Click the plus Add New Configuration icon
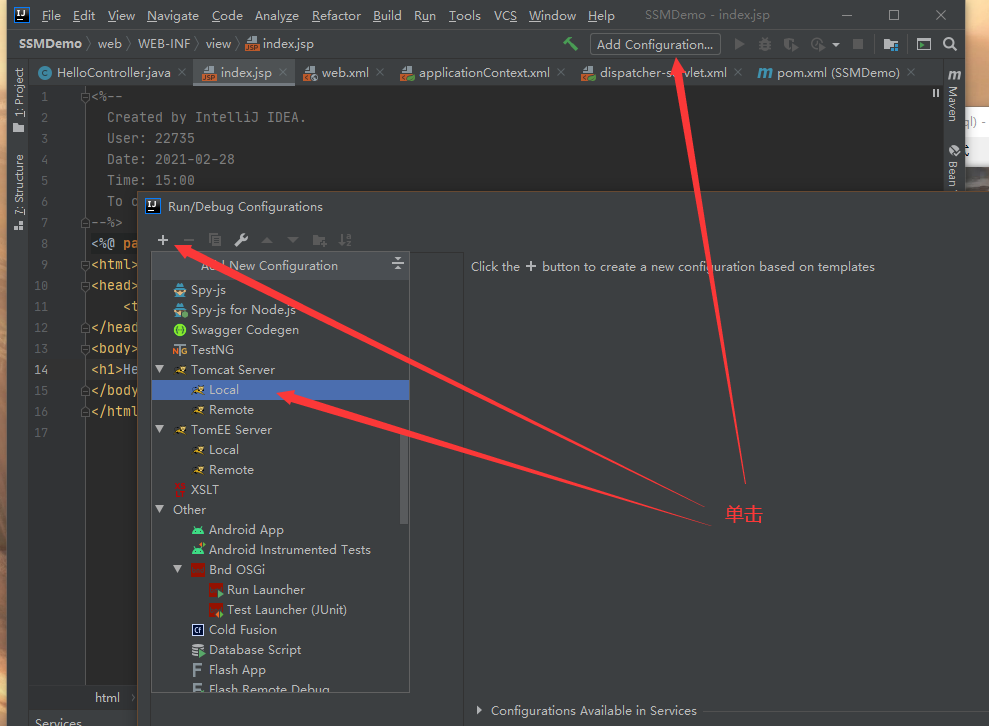This screenshot has height=726, width=989. click(163, 240)
